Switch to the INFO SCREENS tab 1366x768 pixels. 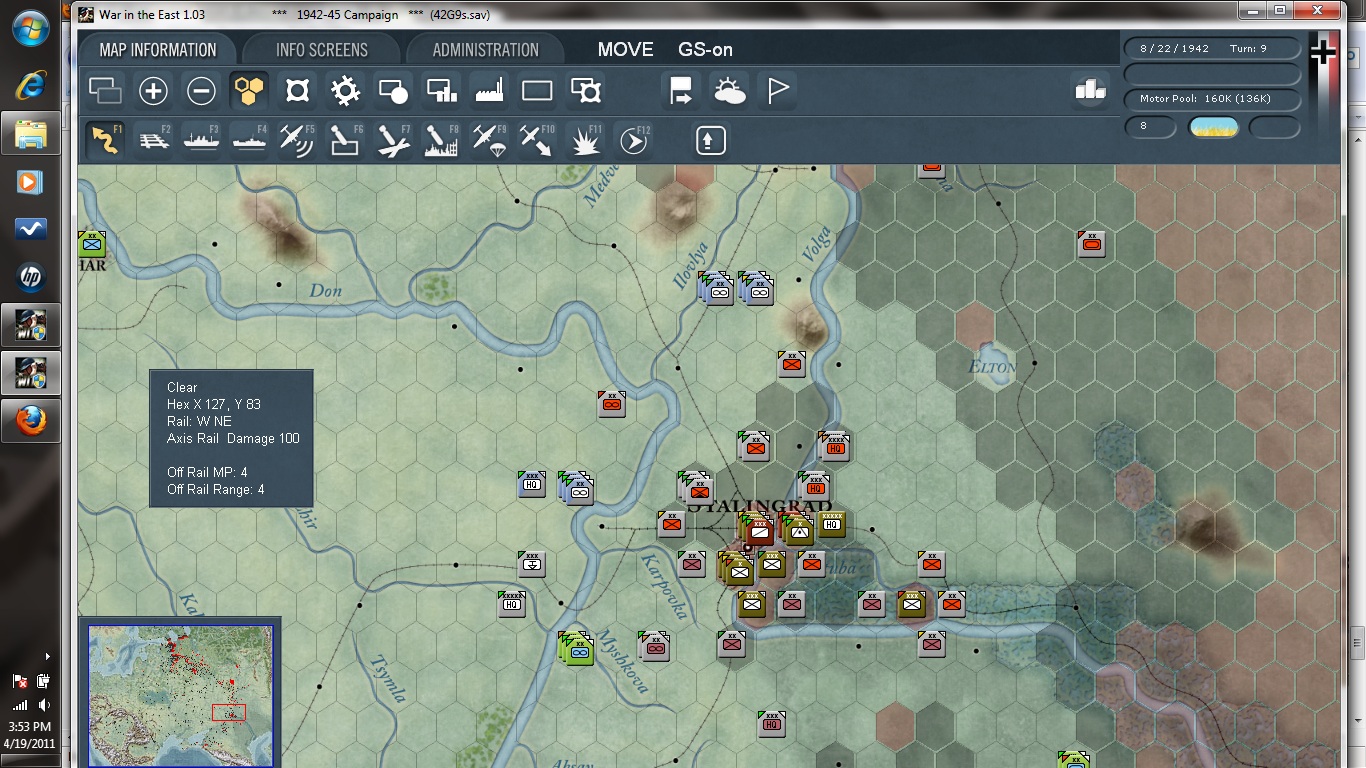[321, 50]
